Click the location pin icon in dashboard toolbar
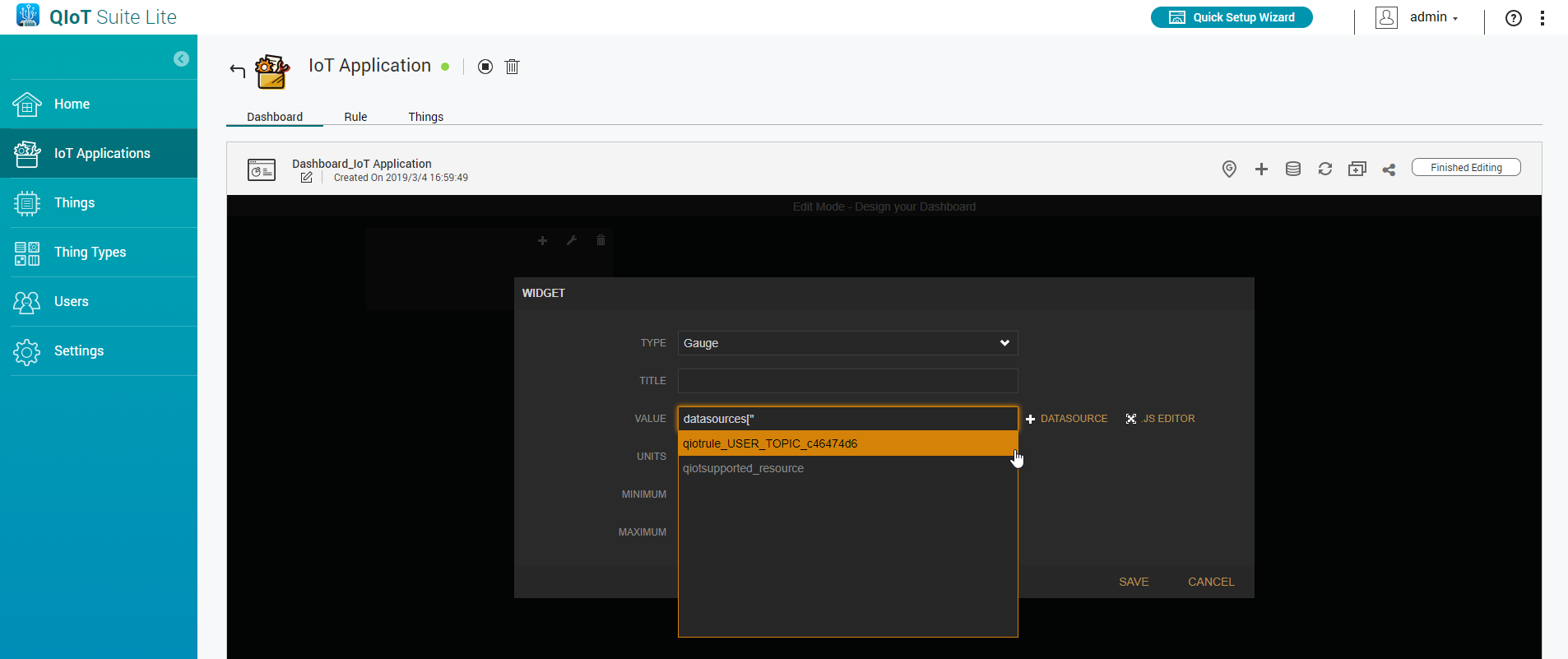Screen dimensions: 1568x659 pyautogui.click(x=1229, y=169)
